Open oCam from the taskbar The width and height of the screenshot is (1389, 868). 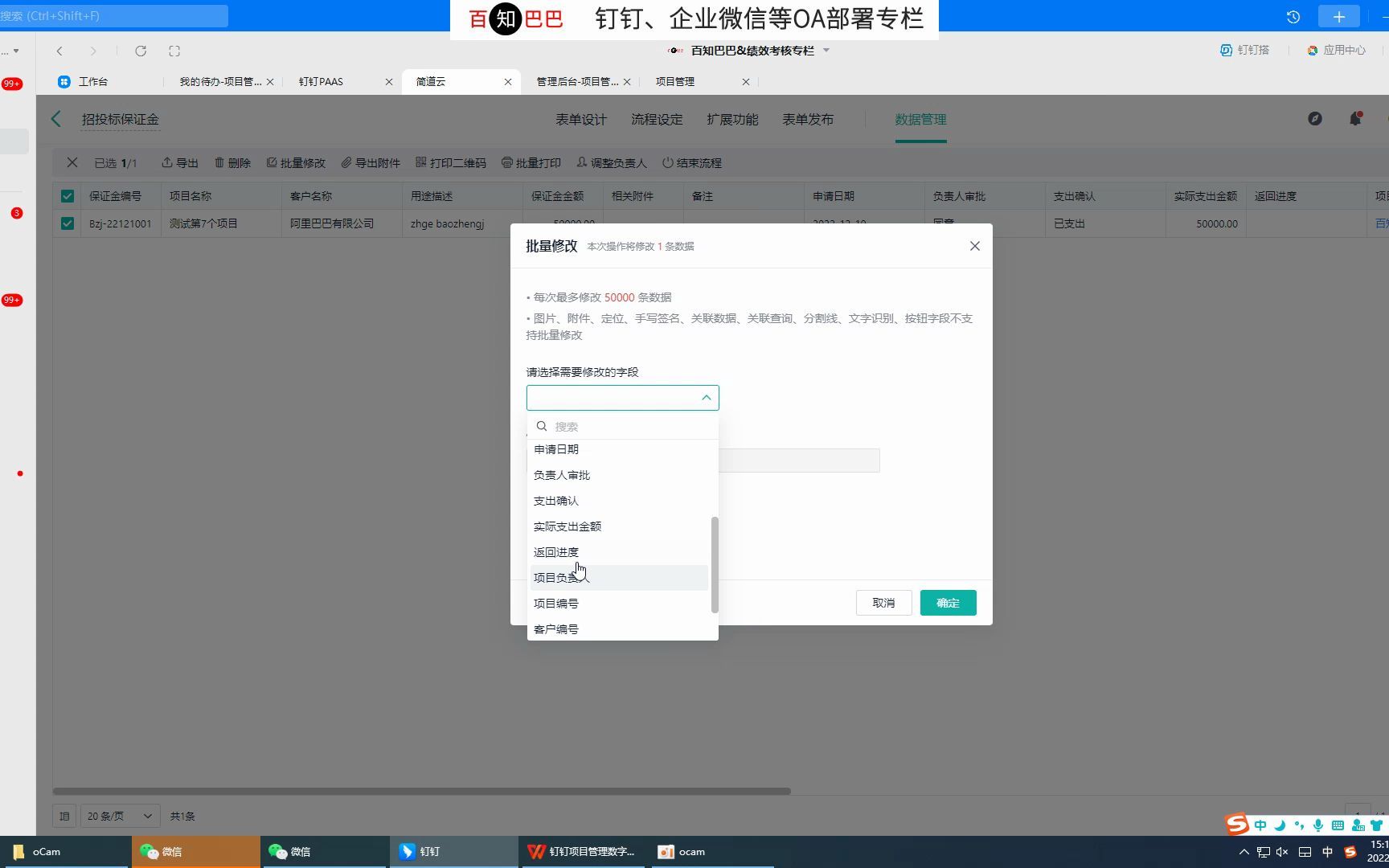[64, 852]
